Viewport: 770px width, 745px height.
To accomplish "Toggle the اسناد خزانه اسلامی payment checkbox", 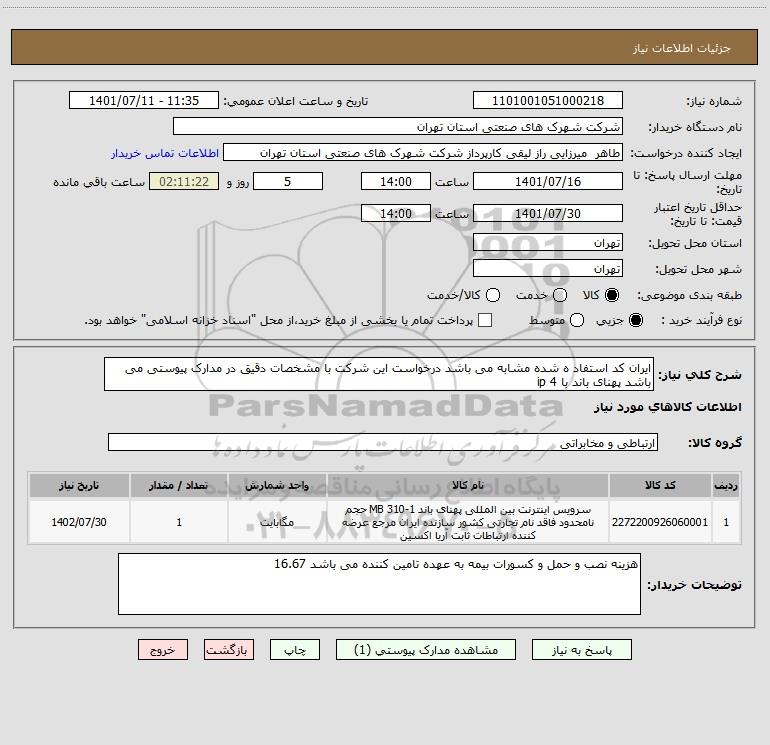I will [485, 320].
